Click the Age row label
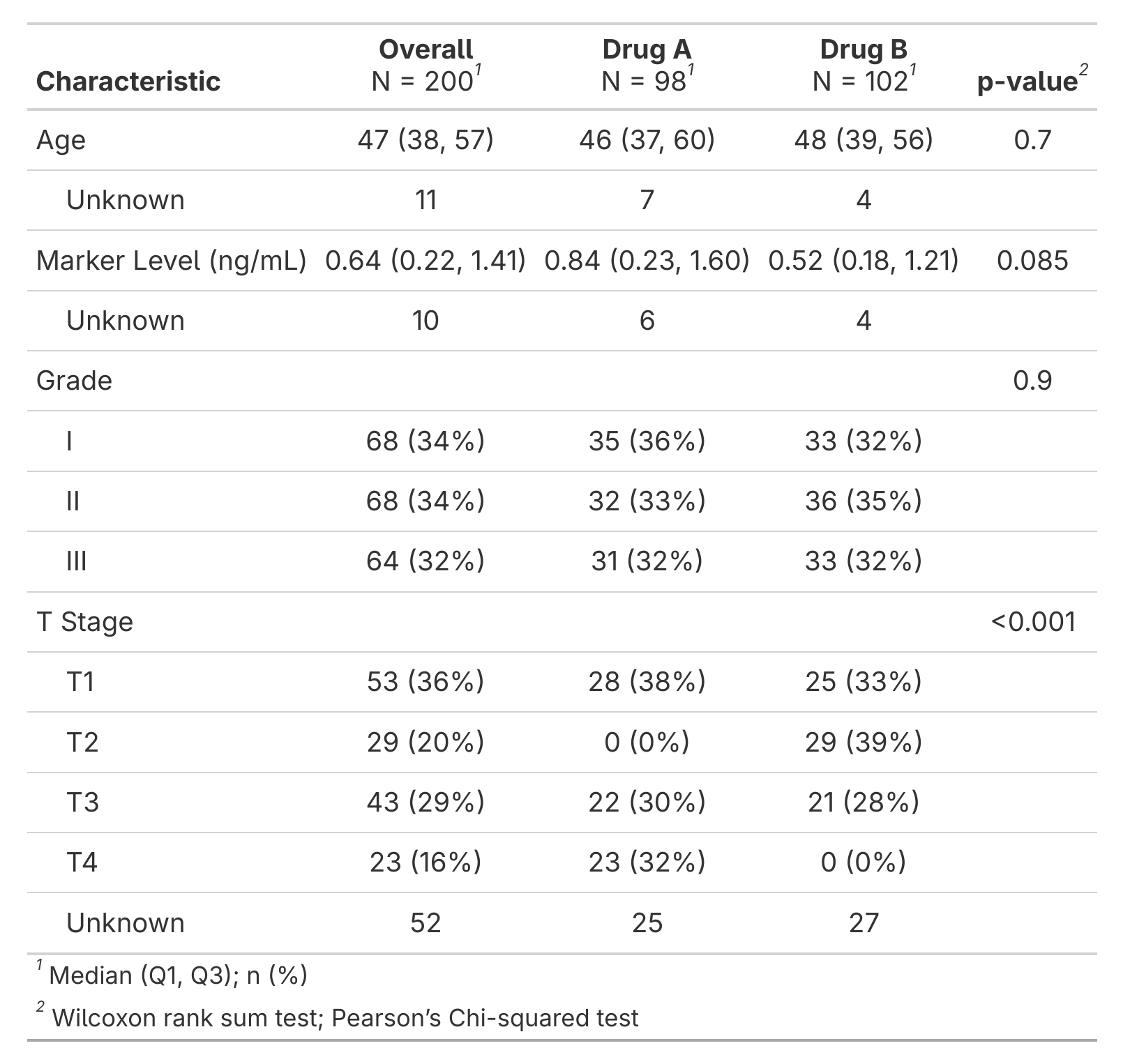Image resolution: width=1130 pixels, height=1064 pixels. point(61,140)
